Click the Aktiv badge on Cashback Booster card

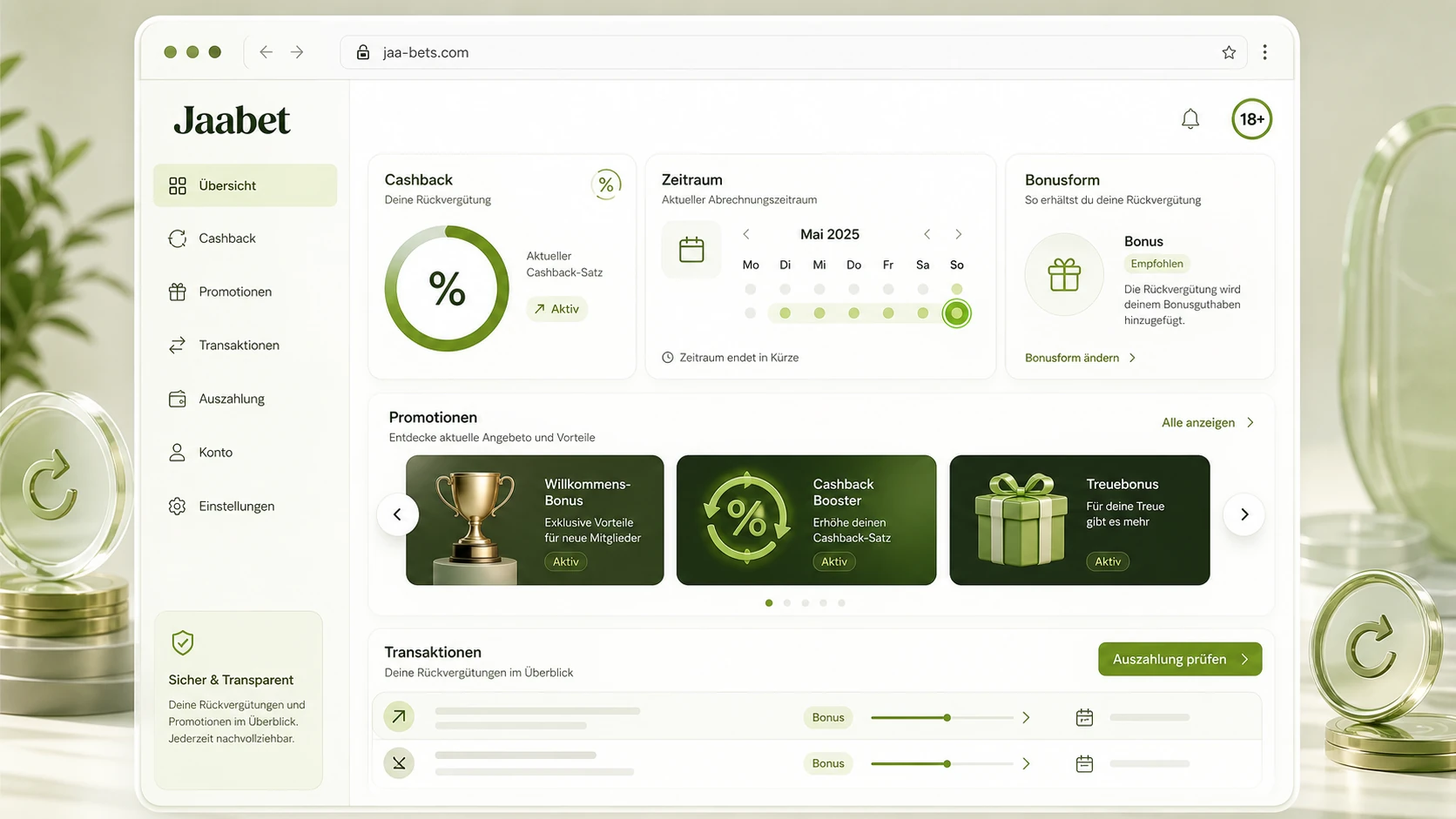(834, 561)
